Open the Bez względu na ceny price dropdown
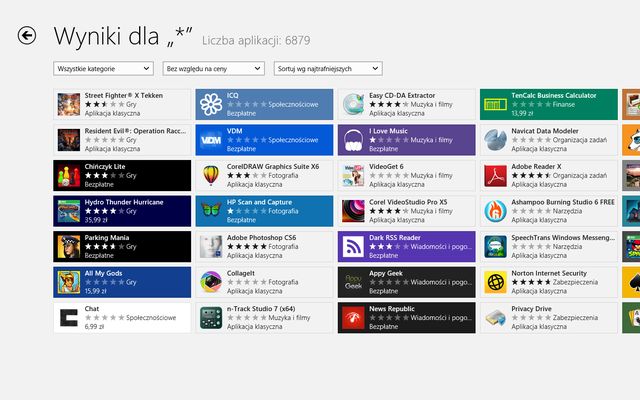Screen dimensions: 640x400 [x=213, y=69]
